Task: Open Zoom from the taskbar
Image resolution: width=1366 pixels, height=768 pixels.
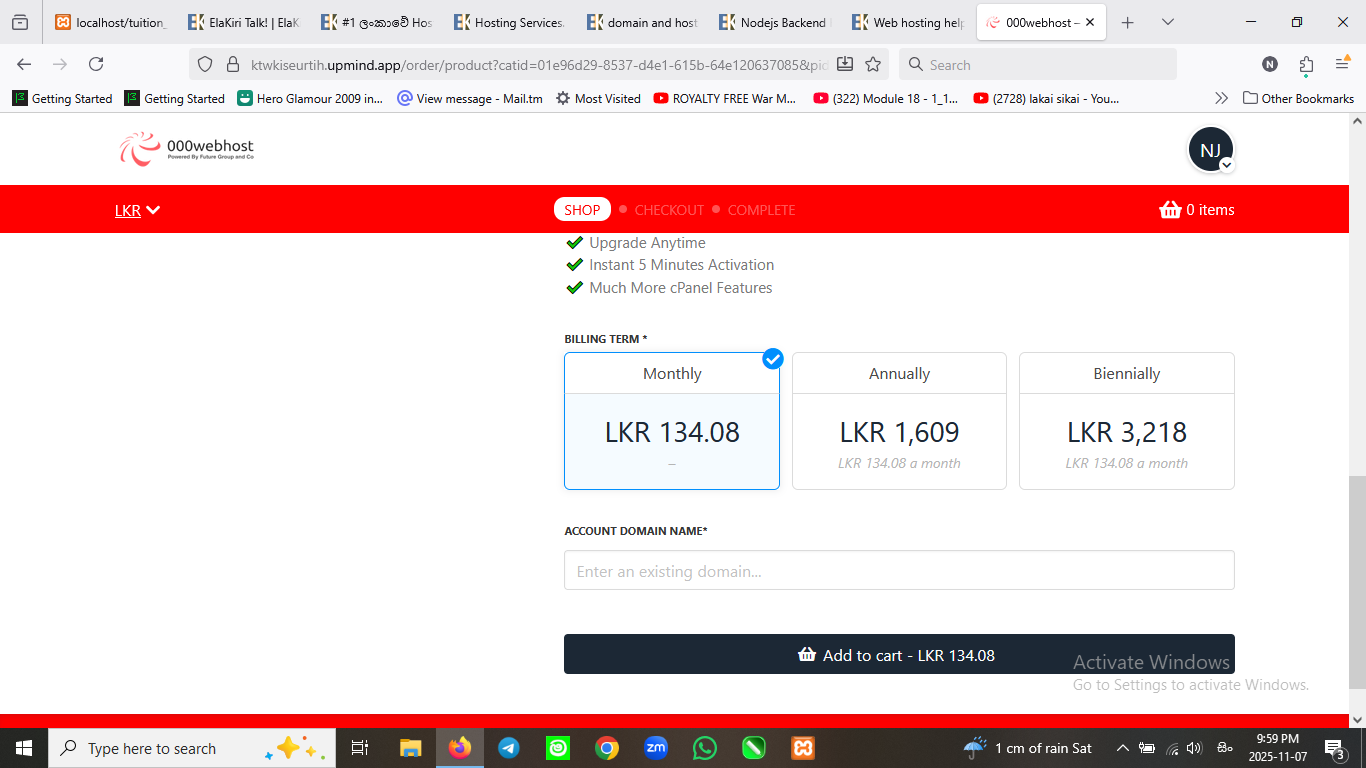Action: point(656,748)
